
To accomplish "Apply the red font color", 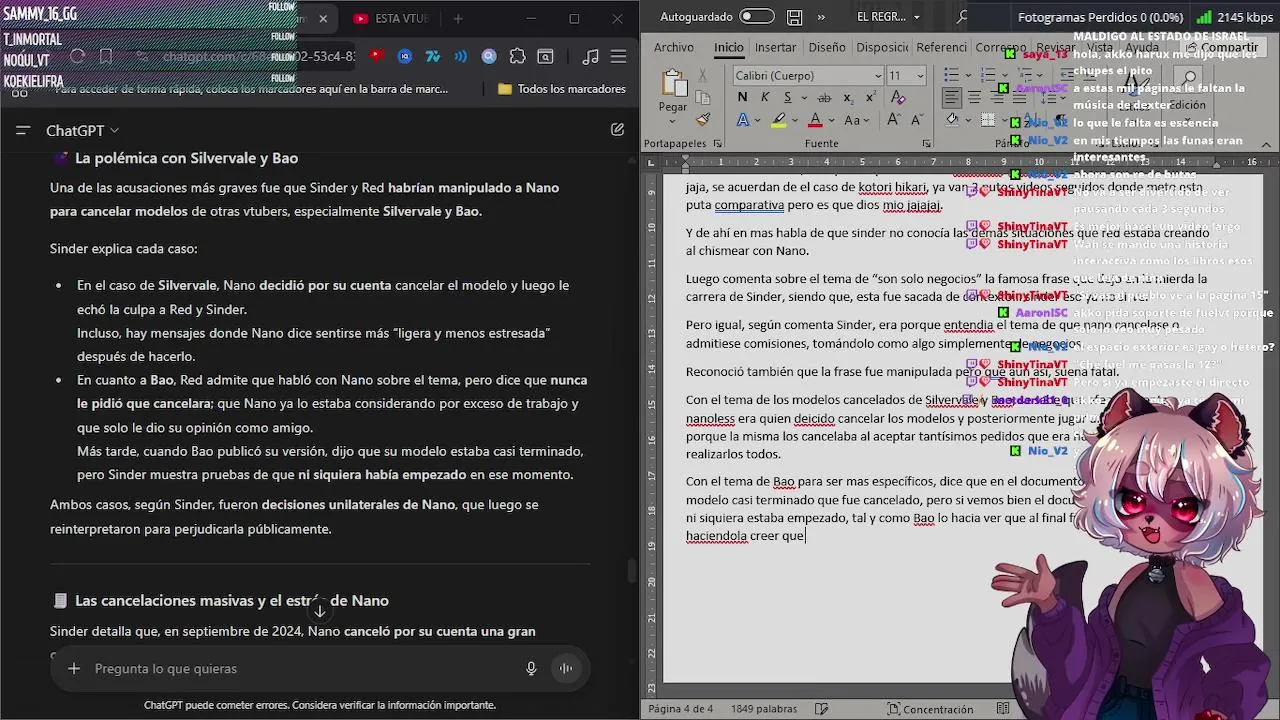I will 815,120.
